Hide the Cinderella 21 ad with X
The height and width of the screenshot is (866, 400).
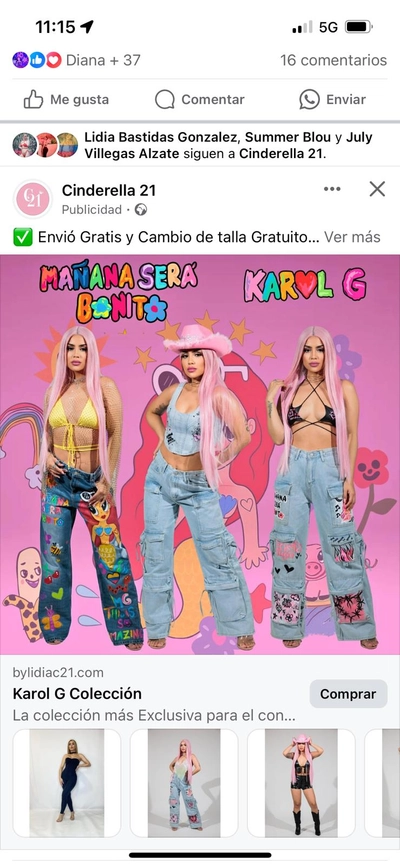tap(377, 189)
